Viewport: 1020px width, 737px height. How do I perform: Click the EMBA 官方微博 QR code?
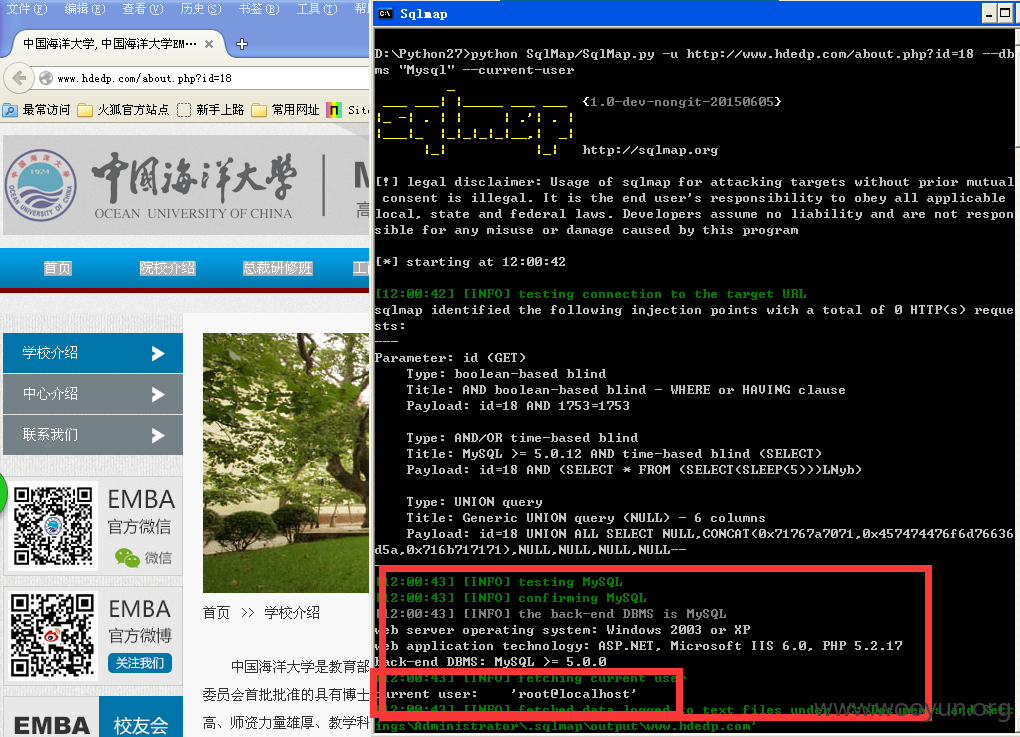click(x=53, y=634)
